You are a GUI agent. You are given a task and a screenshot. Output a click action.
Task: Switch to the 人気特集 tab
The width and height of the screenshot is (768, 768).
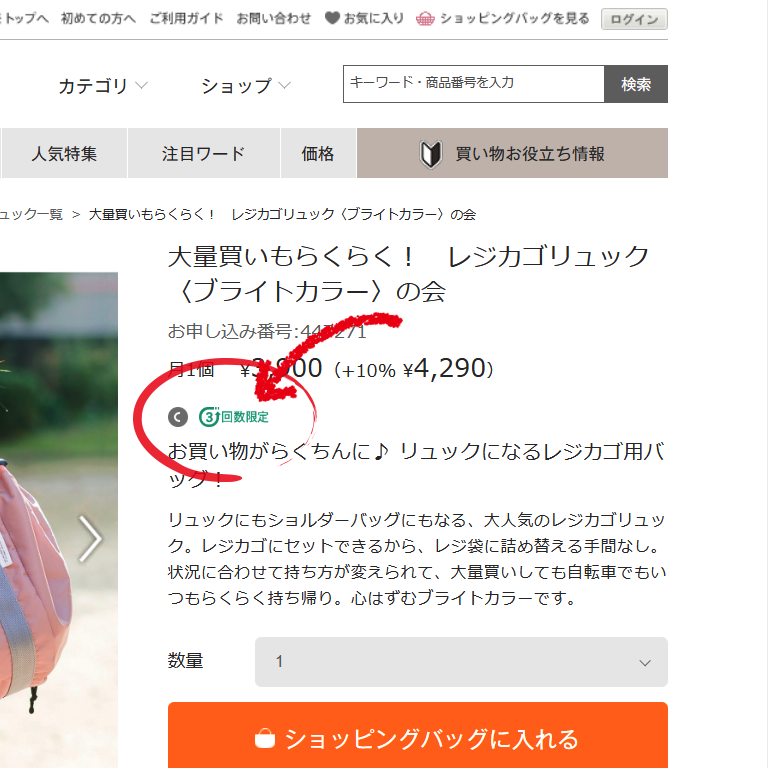[64, 153]
